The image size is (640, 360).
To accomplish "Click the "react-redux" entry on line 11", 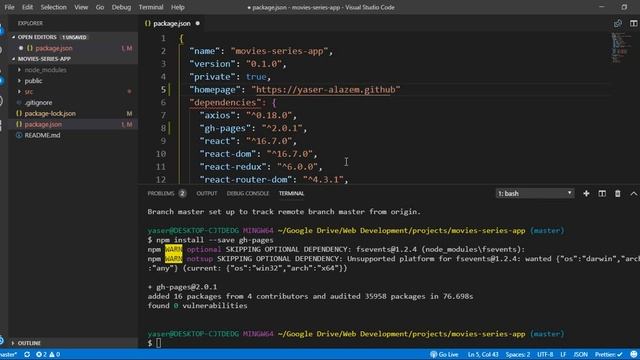I will [x=233, y=167].
